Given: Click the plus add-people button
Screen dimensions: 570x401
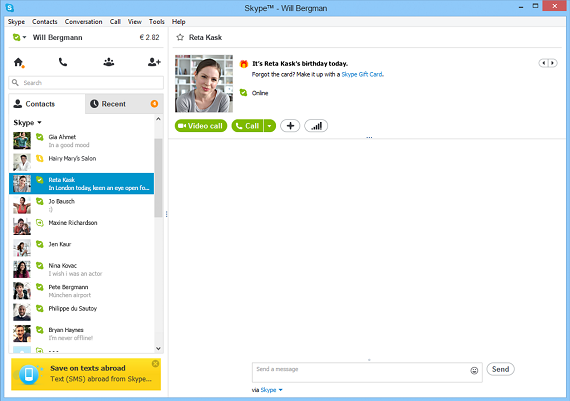Looking at the screenshot, I should (x=290, y=126).
